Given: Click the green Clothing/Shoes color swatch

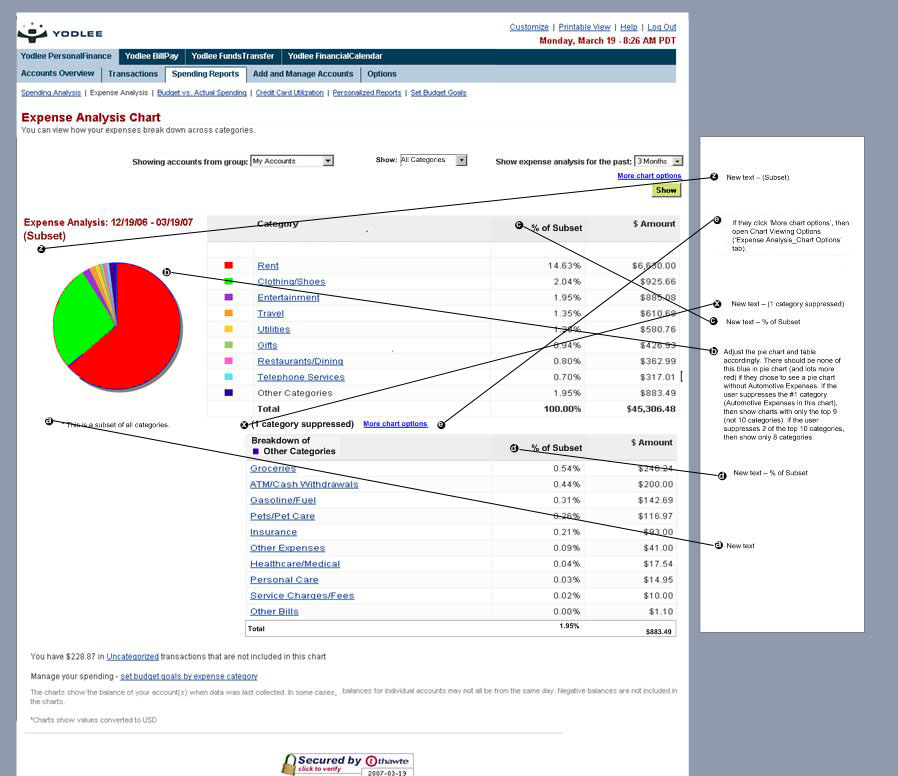Looking at the screenshot, I should (229, 281).
